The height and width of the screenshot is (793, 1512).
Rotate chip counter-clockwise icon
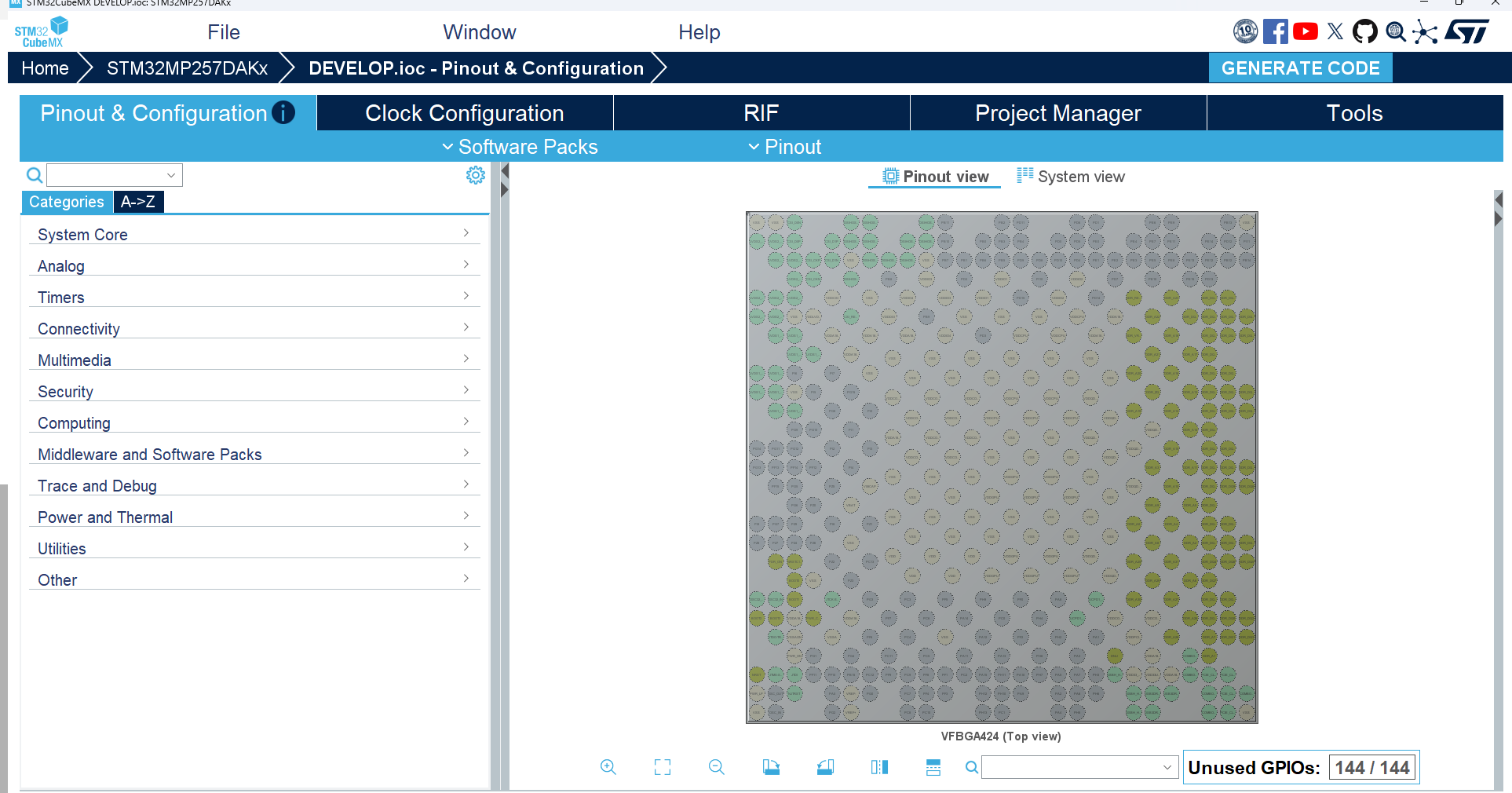click(825, 767)
